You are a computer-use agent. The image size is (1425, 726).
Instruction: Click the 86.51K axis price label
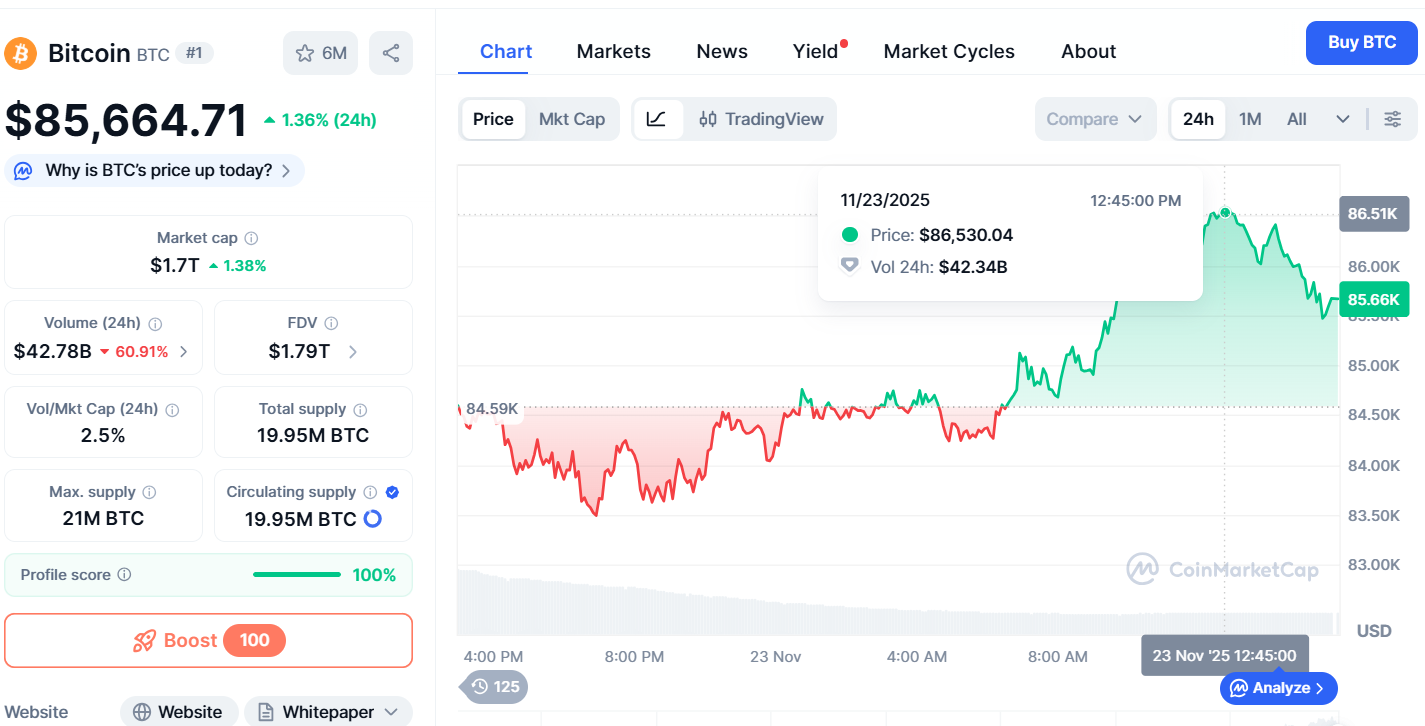[x=1373, y=214]
